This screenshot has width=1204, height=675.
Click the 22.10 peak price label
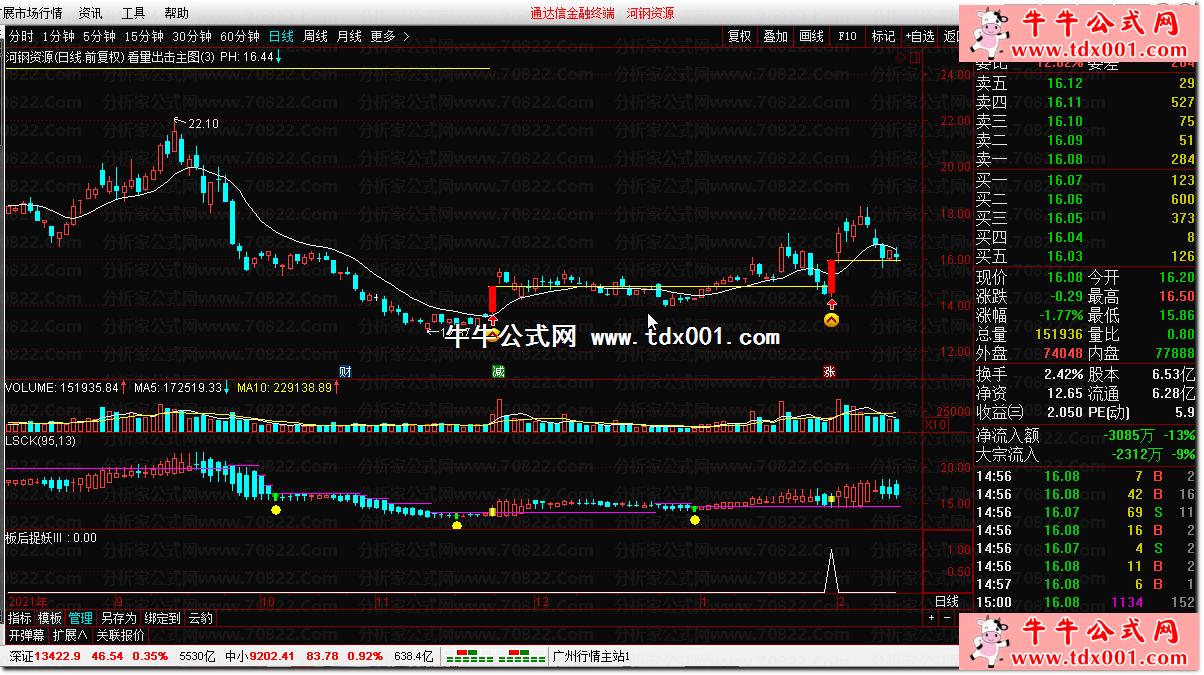pos(203,123)
